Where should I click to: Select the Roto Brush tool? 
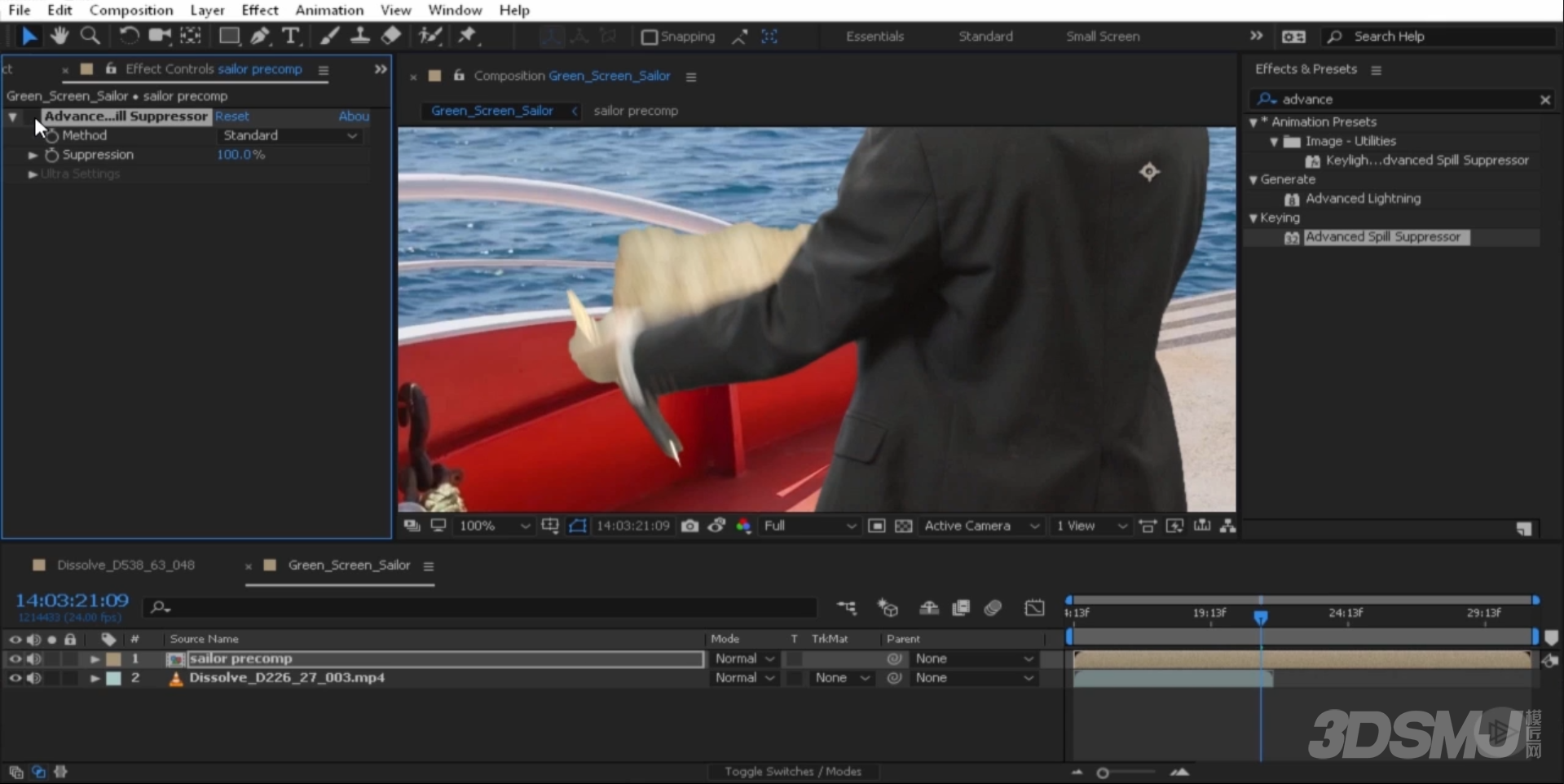pyautogui.click(x=430, y=36)
